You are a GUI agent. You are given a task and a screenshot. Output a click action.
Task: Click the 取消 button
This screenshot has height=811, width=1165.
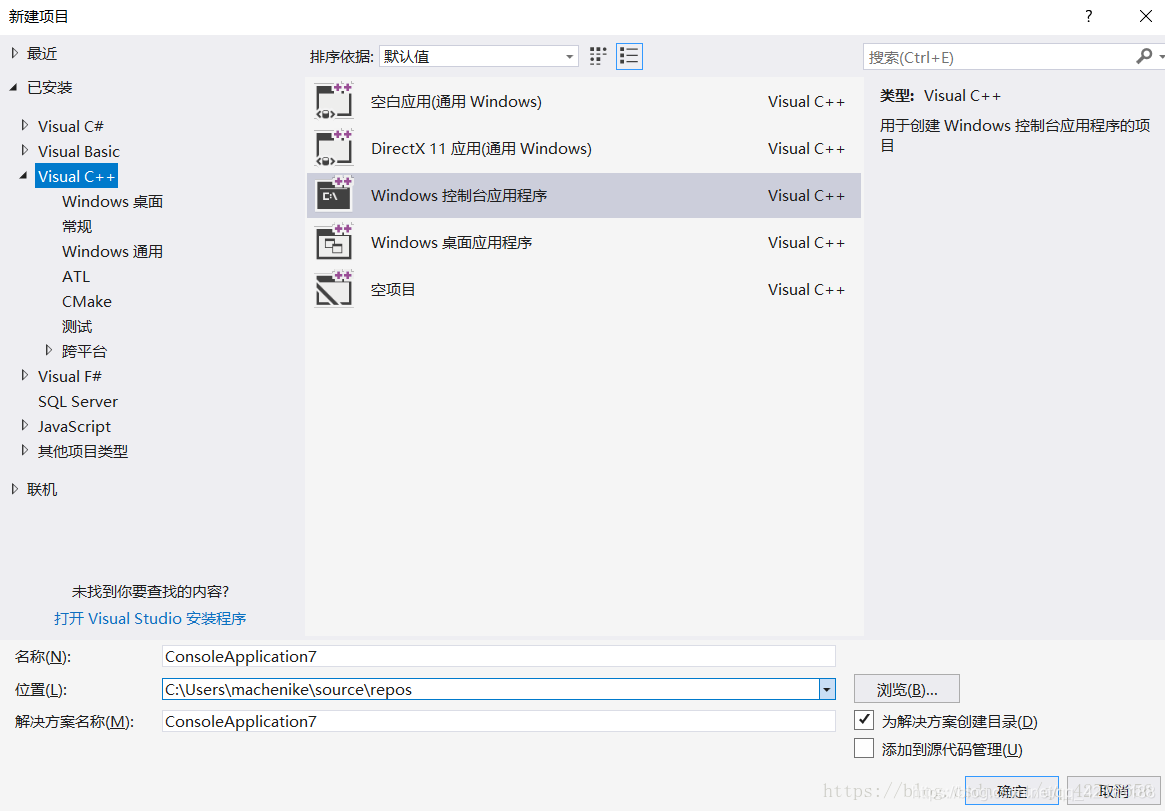[x=1113, y=791]
